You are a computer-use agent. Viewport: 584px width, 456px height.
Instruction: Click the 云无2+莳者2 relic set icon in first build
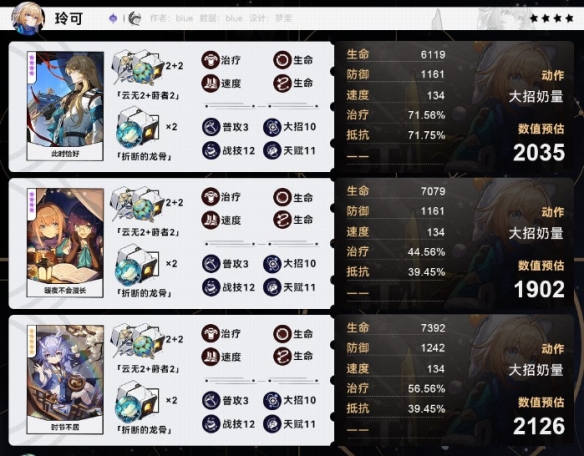point(137,68)
